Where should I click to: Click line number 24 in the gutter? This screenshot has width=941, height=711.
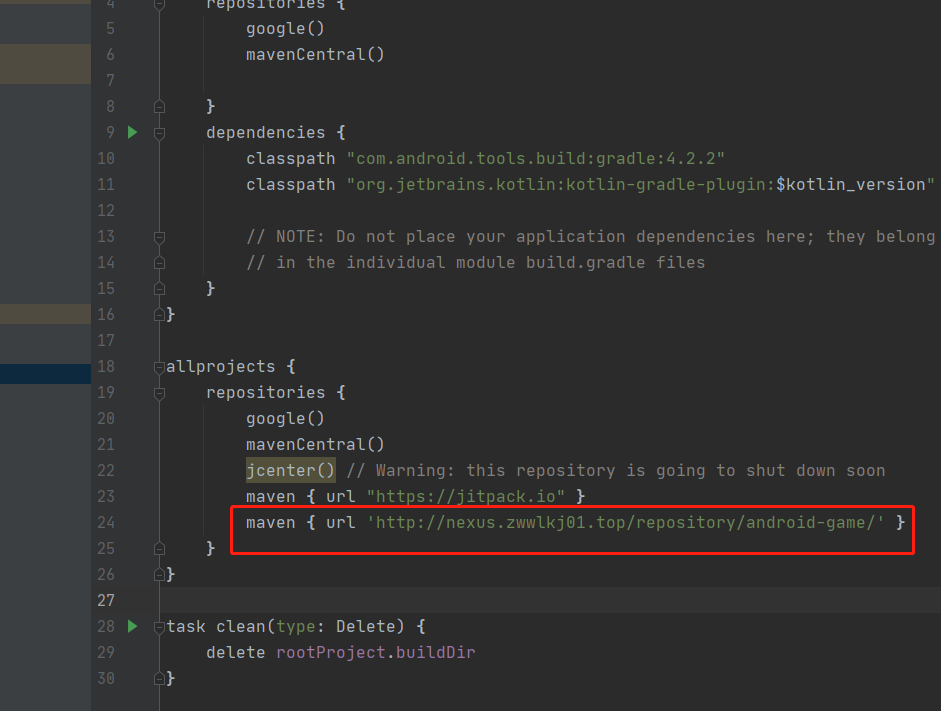click(x=106, y=522)
